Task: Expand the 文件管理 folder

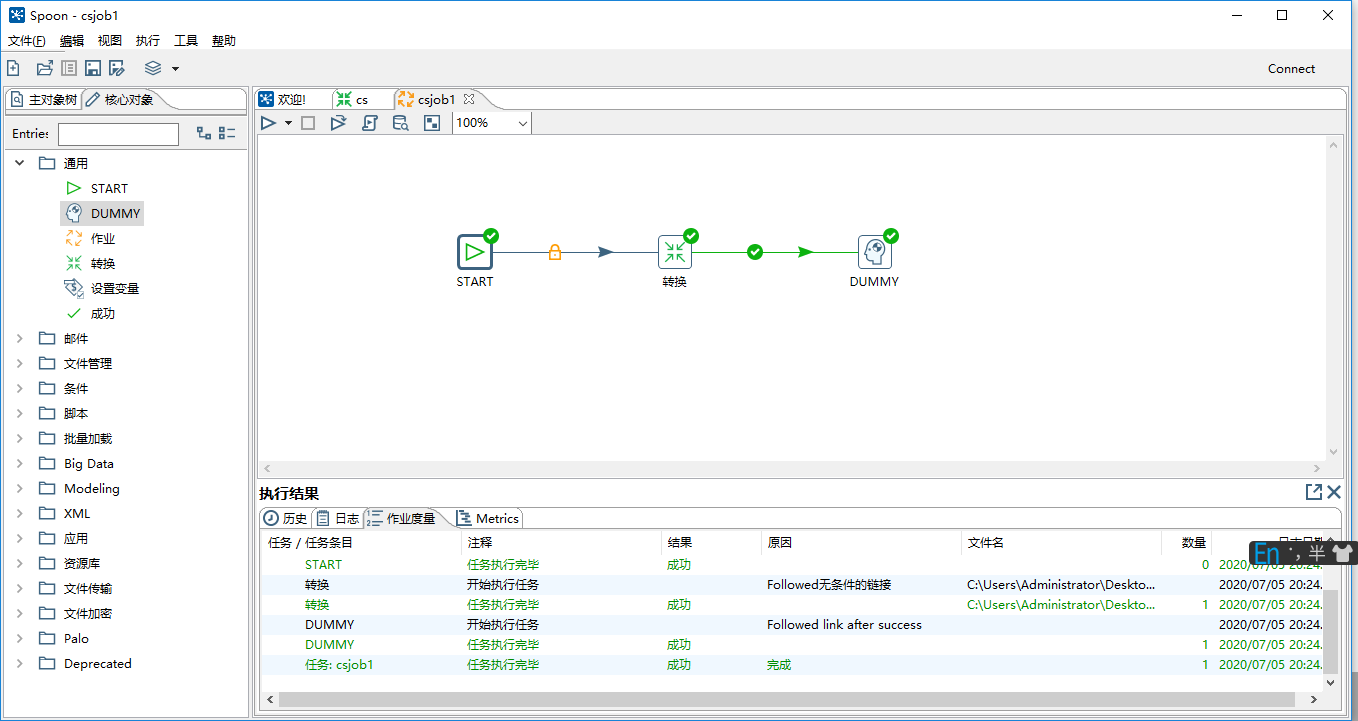Action: tap(19, 363)
